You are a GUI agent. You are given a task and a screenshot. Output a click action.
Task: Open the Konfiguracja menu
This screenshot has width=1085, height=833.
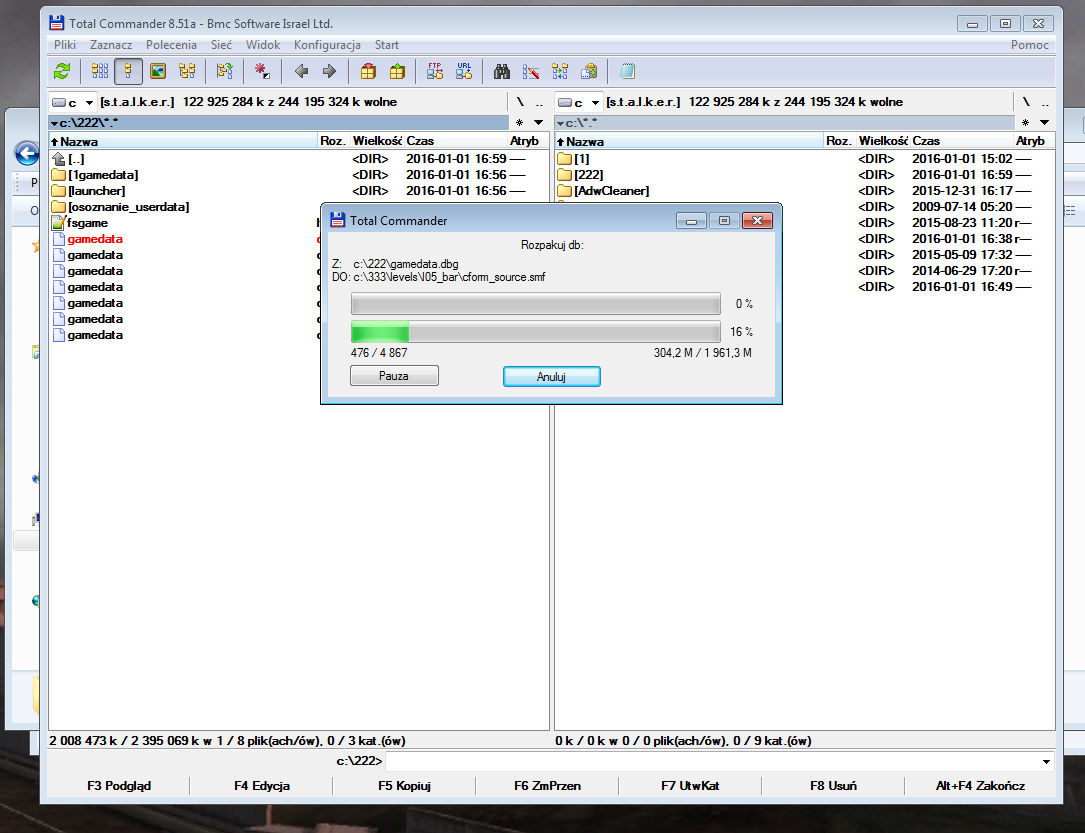click(327, 45)
